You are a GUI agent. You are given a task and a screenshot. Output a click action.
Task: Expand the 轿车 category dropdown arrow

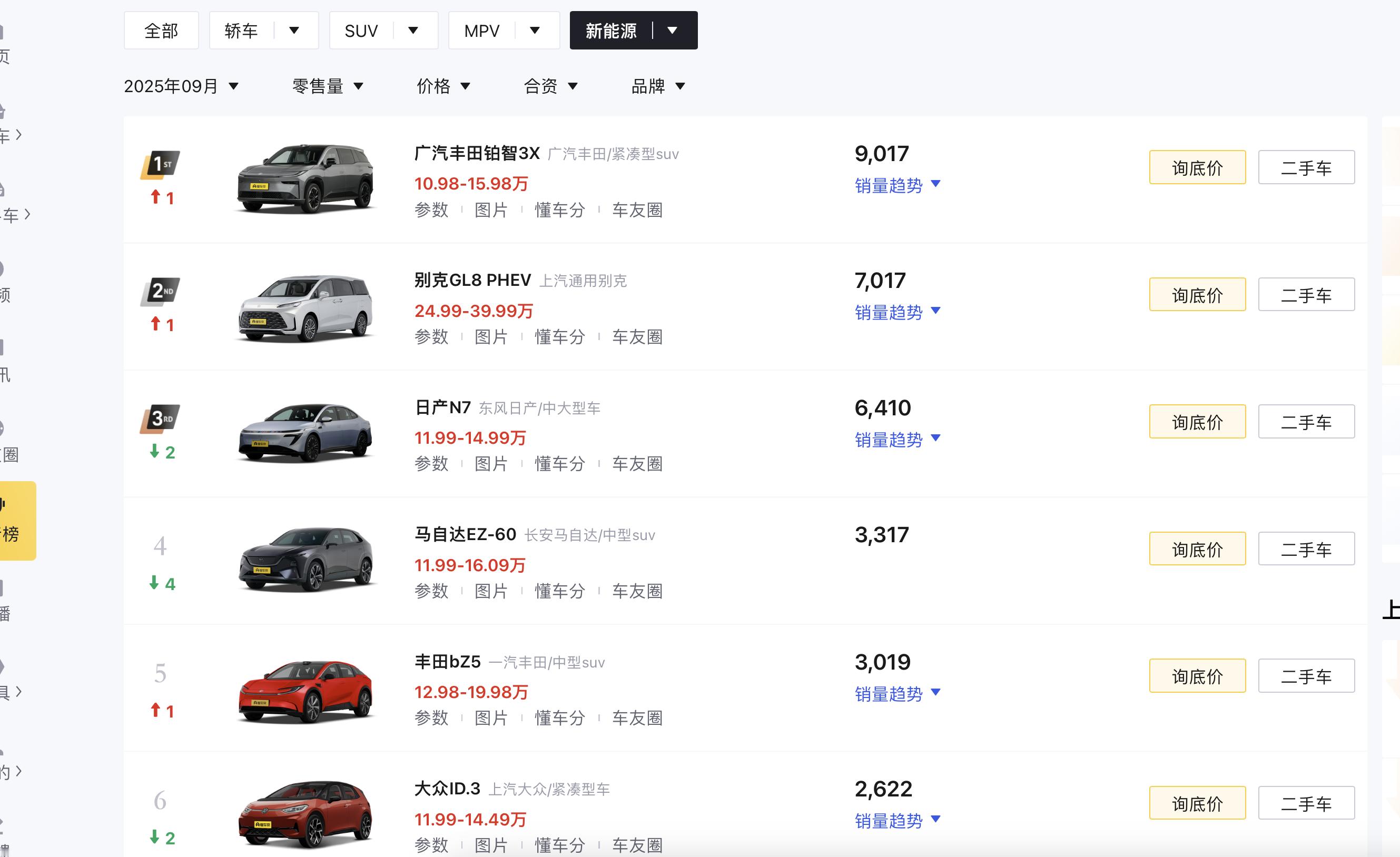tap(294, 30)
